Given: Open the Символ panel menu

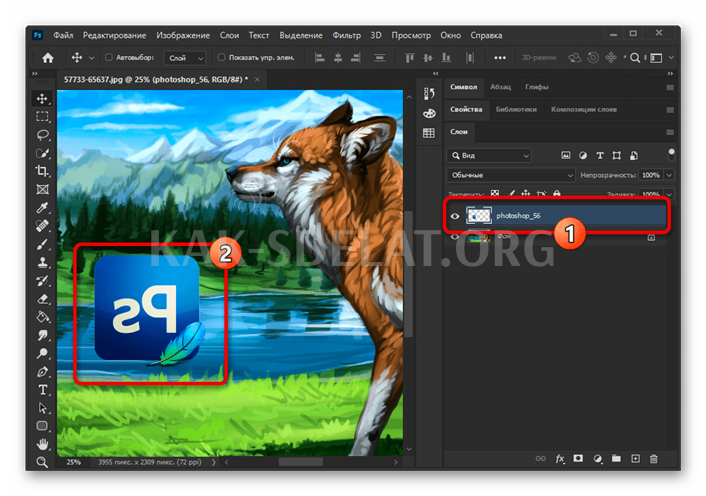Looking at the screenshot, I should coord(670,87).
